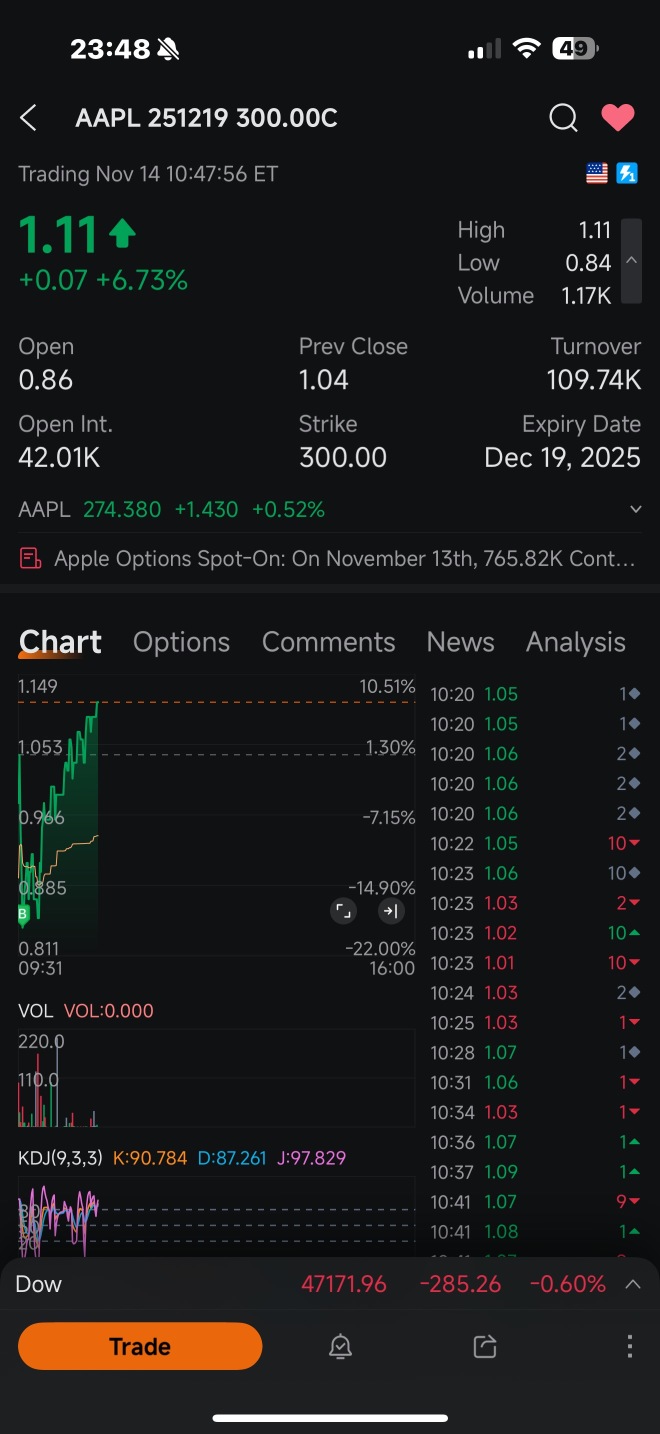Open the News tab

[x=460, y=642]
